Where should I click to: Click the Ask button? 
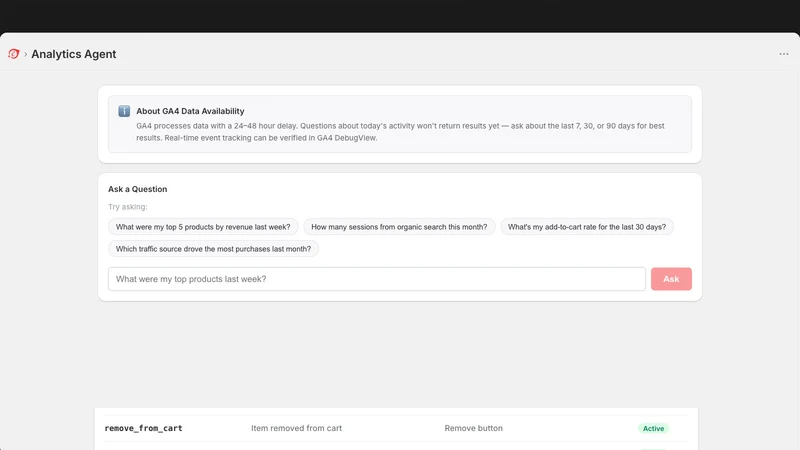(671, 279)
